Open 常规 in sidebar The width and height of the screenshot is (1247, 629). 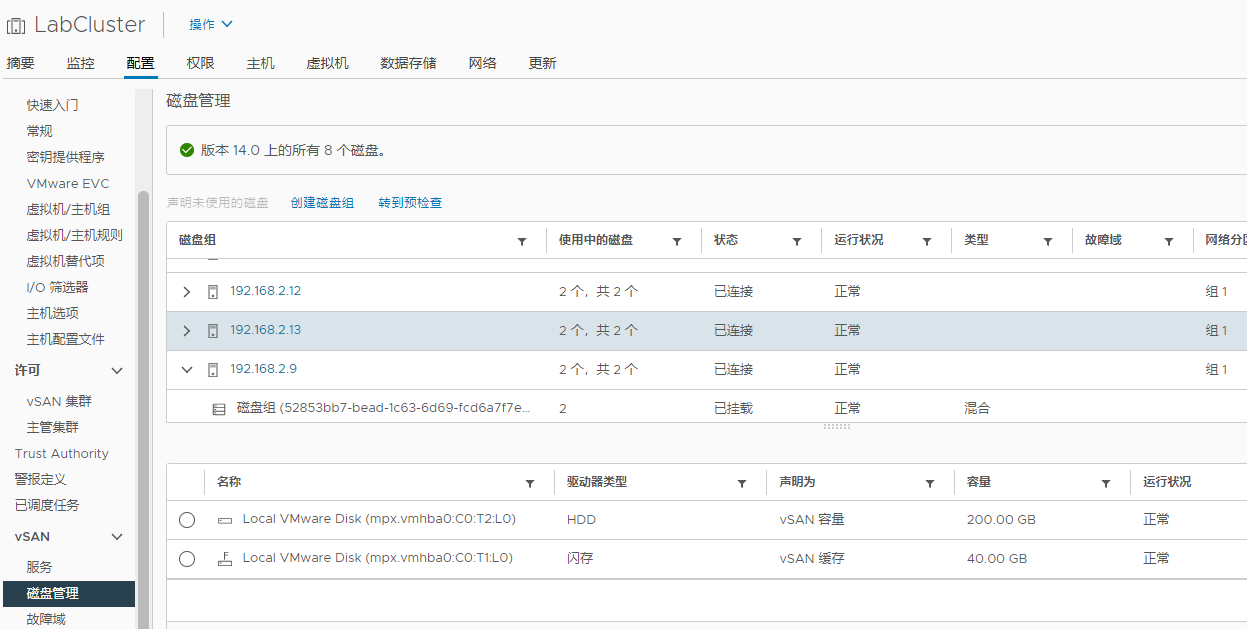pyautogui.click(x=40, y=131)
